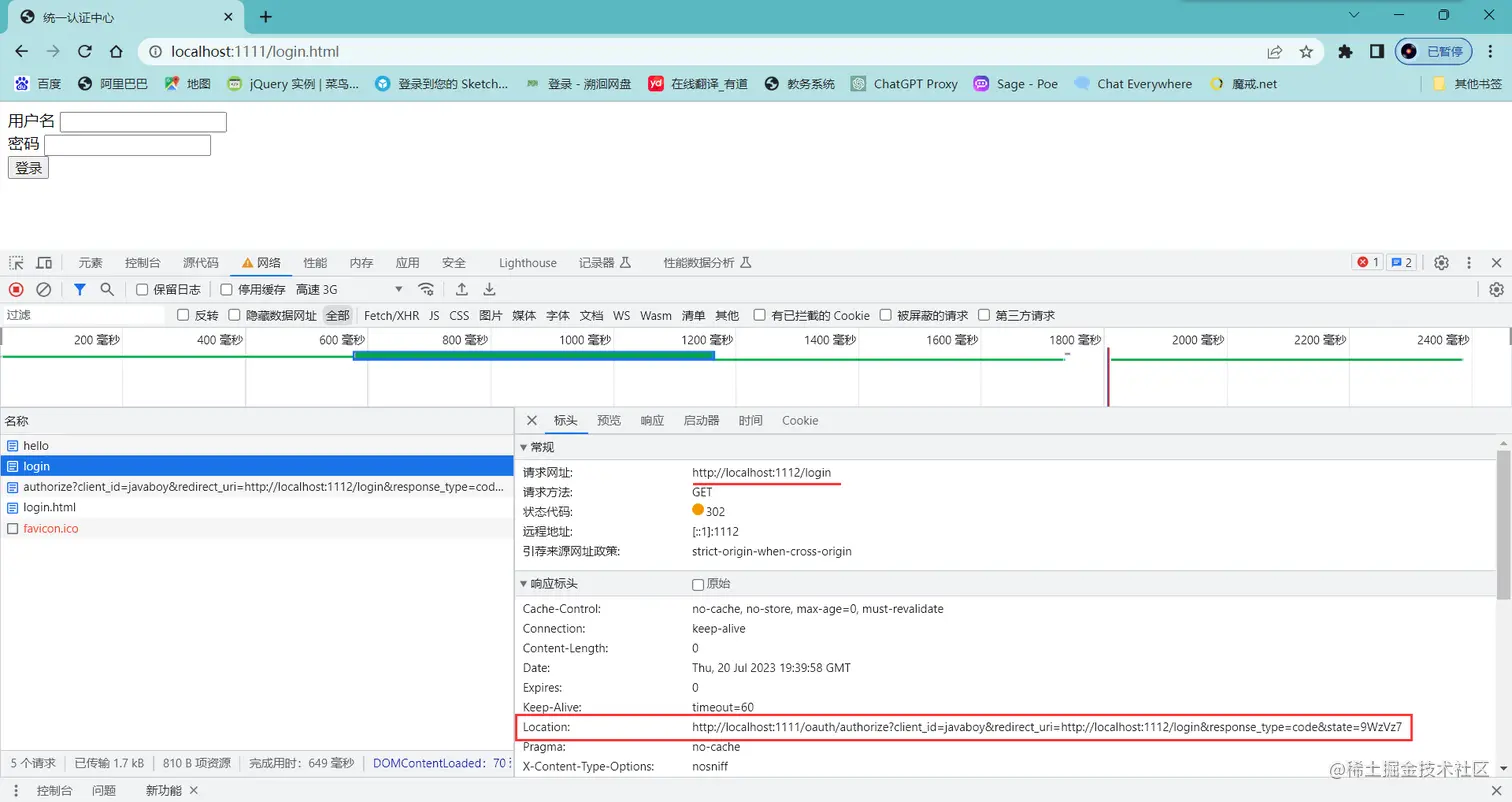Tick the 反转 checkbox

(183, 316)
